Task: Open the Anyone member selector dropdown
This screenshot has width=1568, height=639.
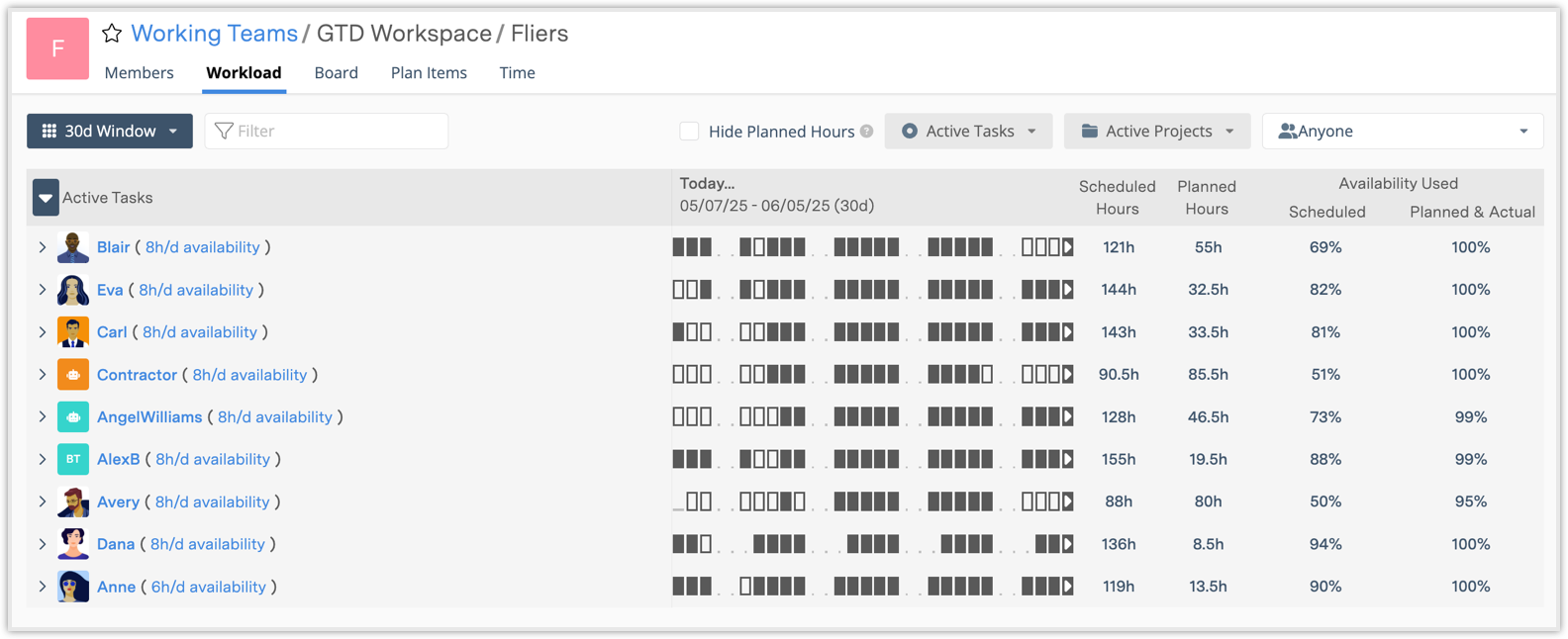Action: [x=1402, y=132]
